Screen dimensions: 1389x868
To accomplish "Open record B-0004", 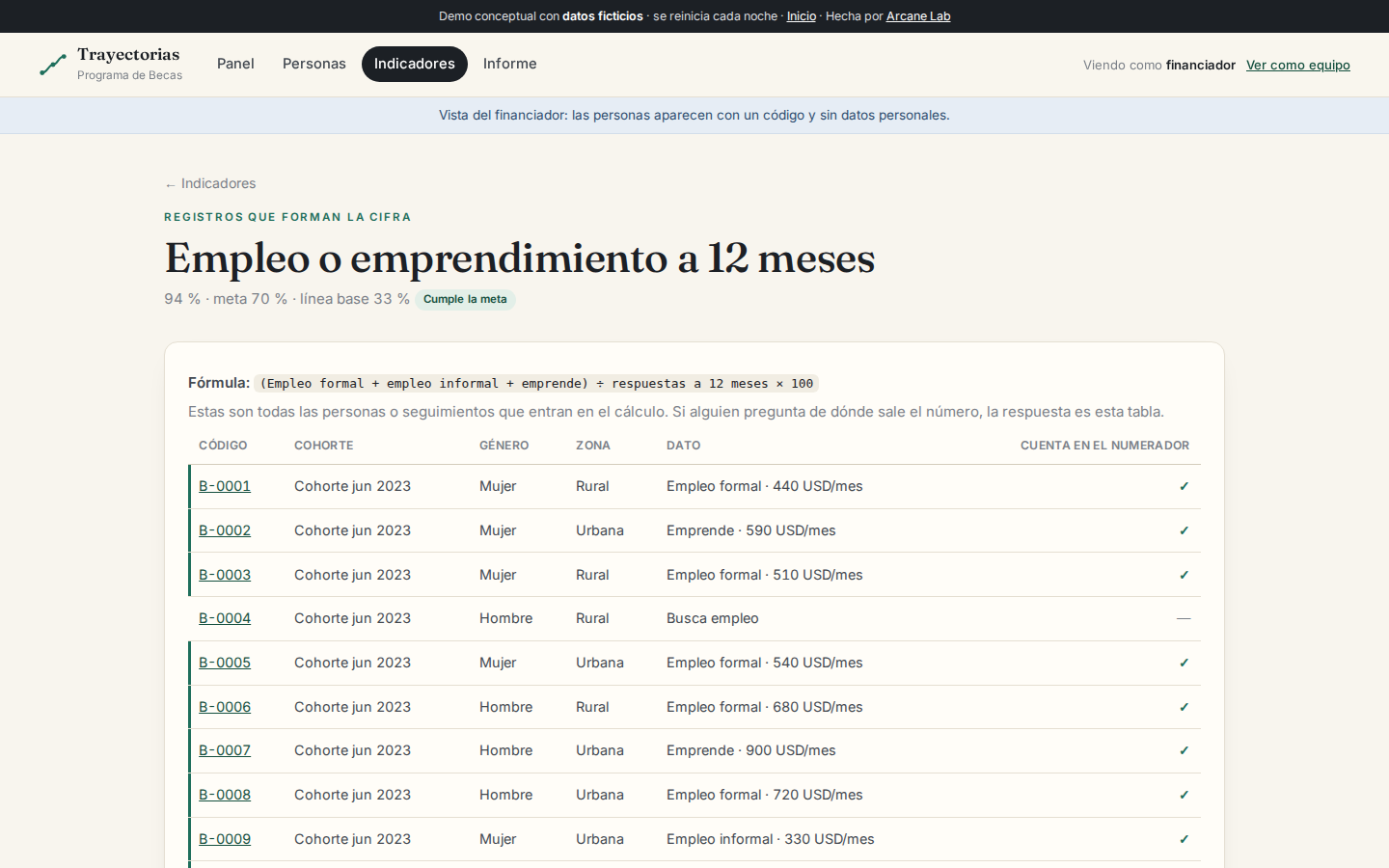I will pyautogui.click(x=225, y=618).
